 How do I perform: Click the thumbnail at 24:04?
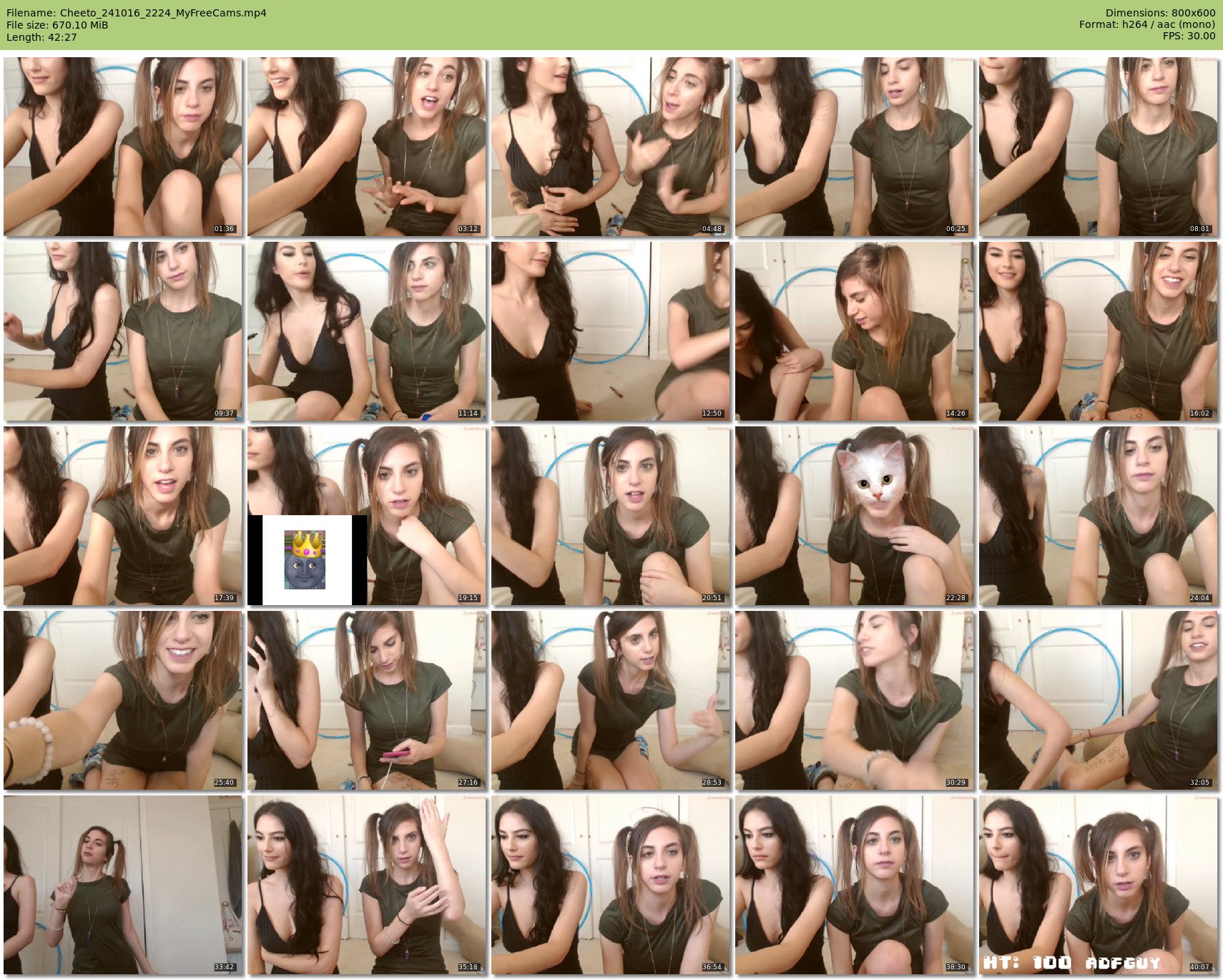coord(1099,516)
